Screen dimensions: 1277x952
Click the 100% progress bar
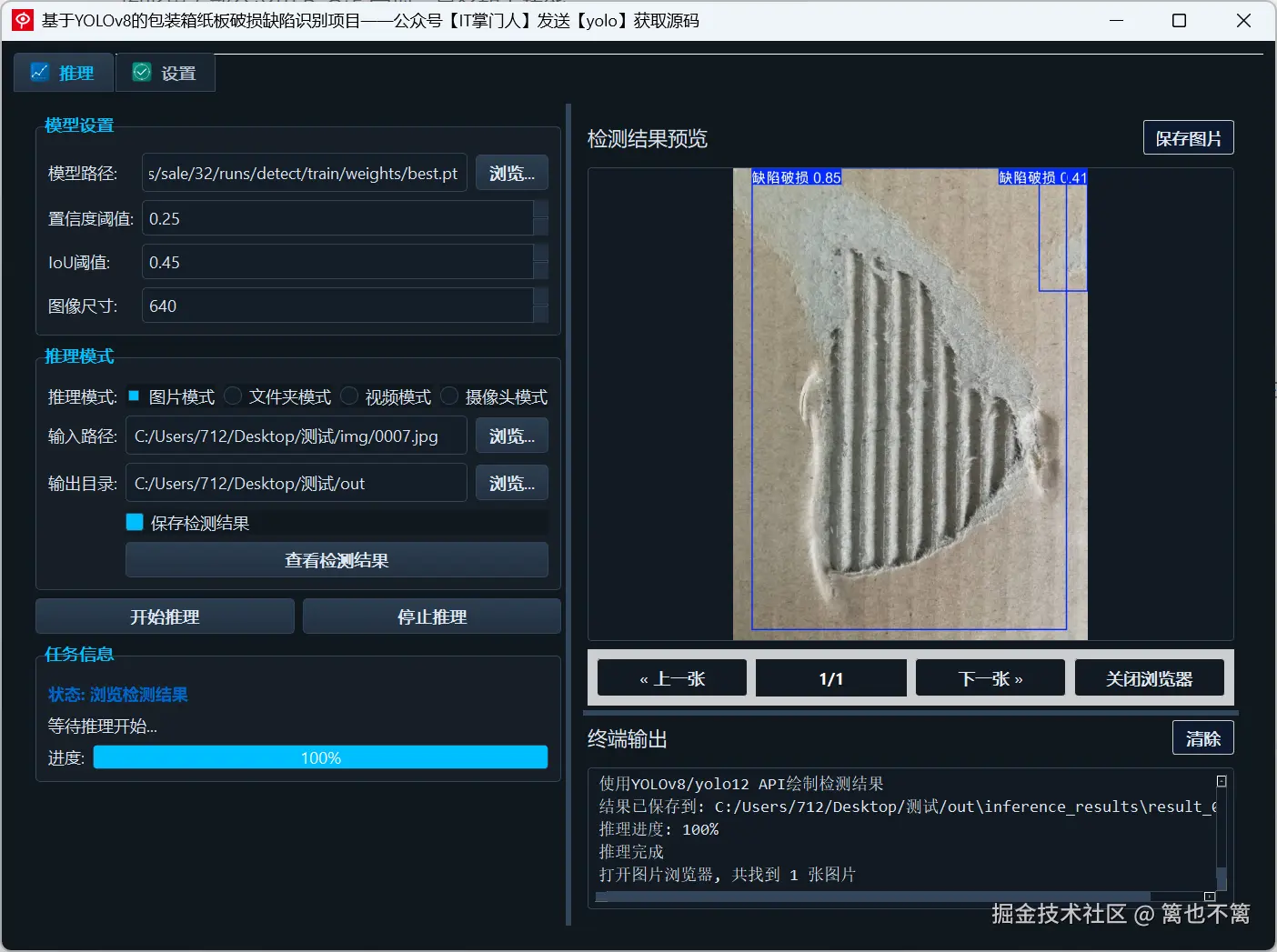320,757
